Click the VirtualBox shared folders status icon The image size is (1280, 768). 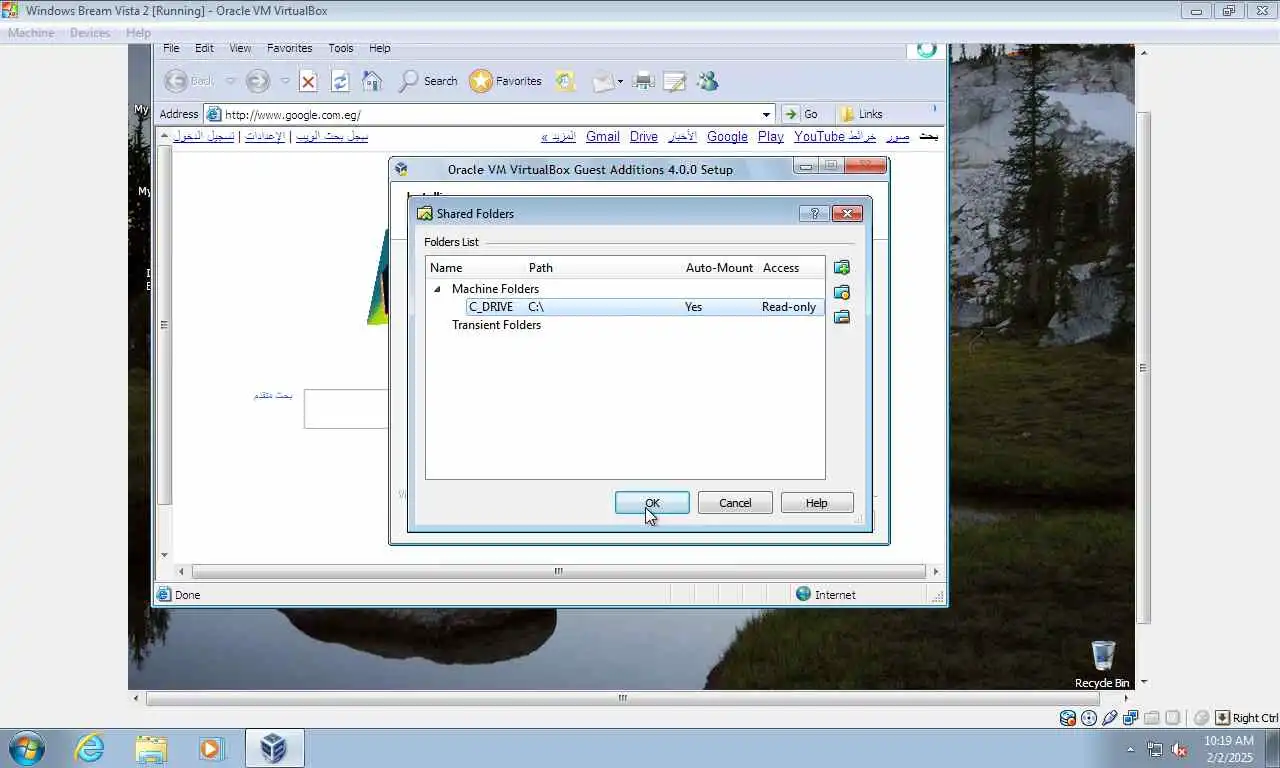[x=1152, y=718]
